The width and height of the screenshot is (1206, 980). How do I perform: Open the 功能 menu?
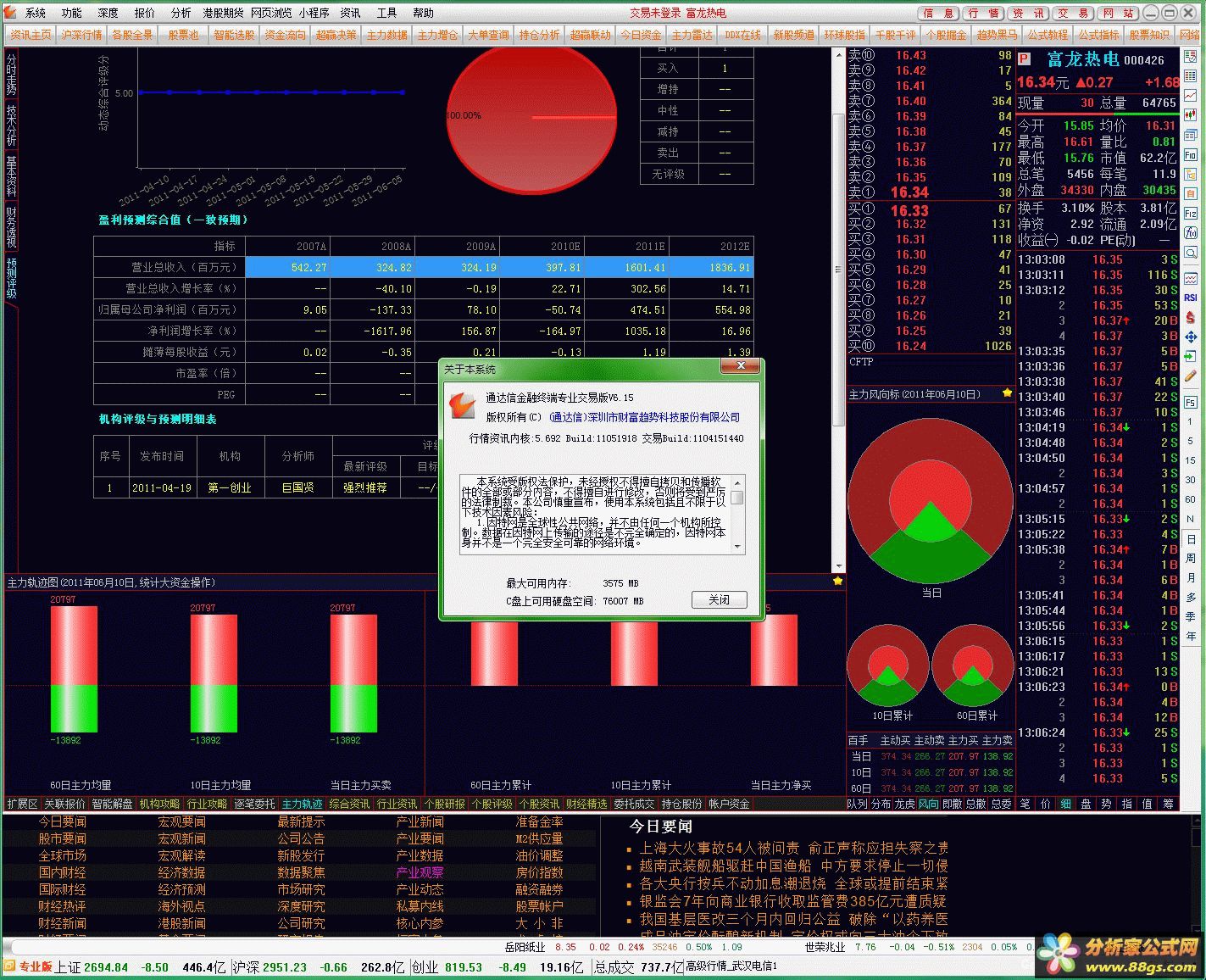pos(71,13)
